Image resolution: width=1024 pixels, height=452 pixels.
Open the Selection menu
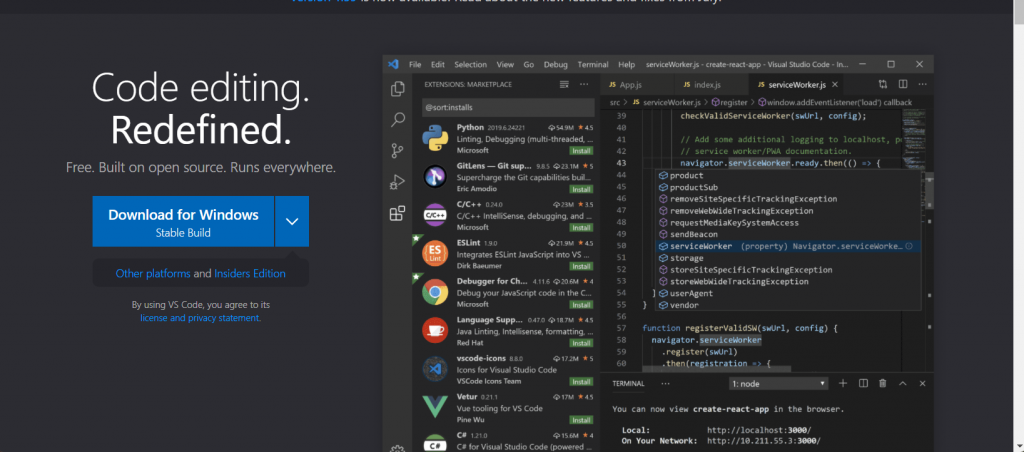click(471, 65)
